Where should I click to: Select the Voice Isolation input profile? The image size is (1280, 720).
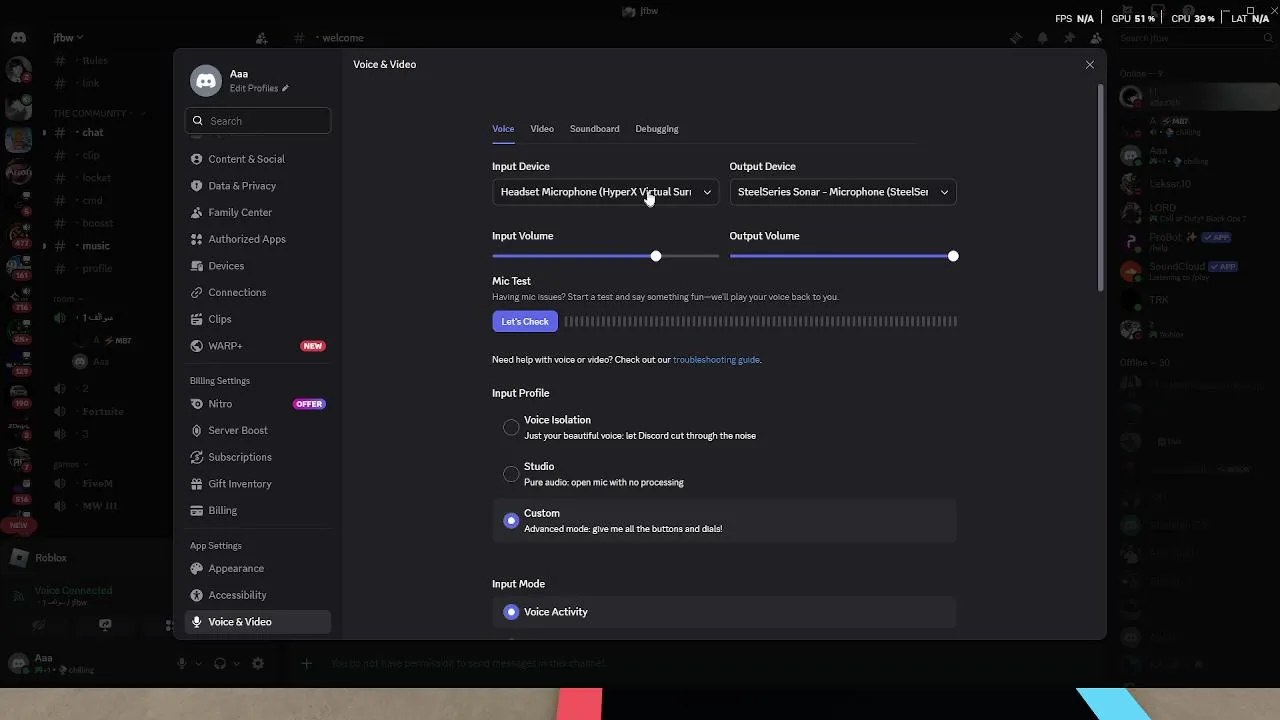[724, 427]
